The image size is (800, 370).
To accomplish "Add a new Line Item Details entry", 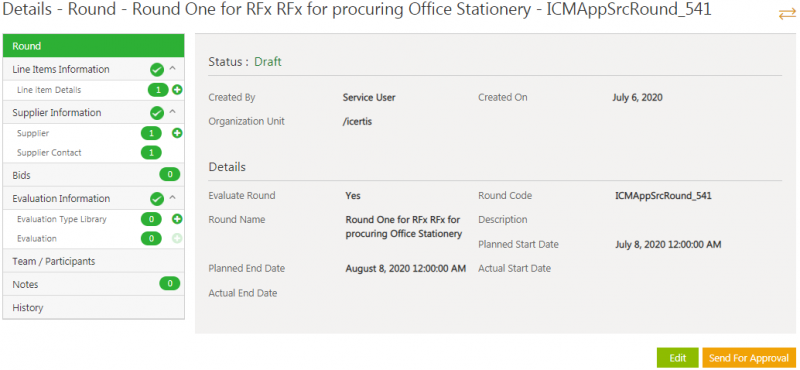I will (177, 90).
